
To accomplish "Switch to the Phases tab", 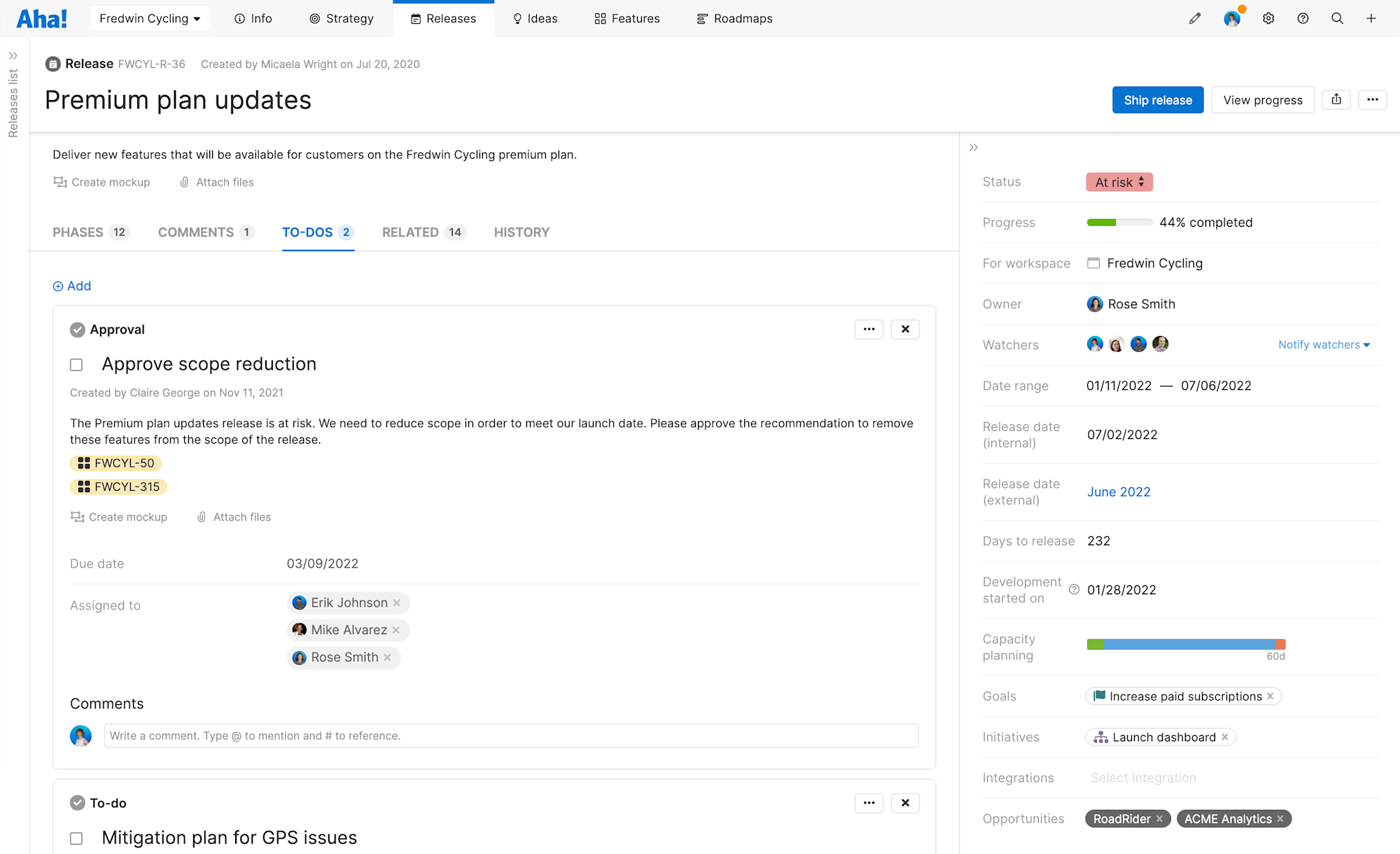I will pos(90,232).
